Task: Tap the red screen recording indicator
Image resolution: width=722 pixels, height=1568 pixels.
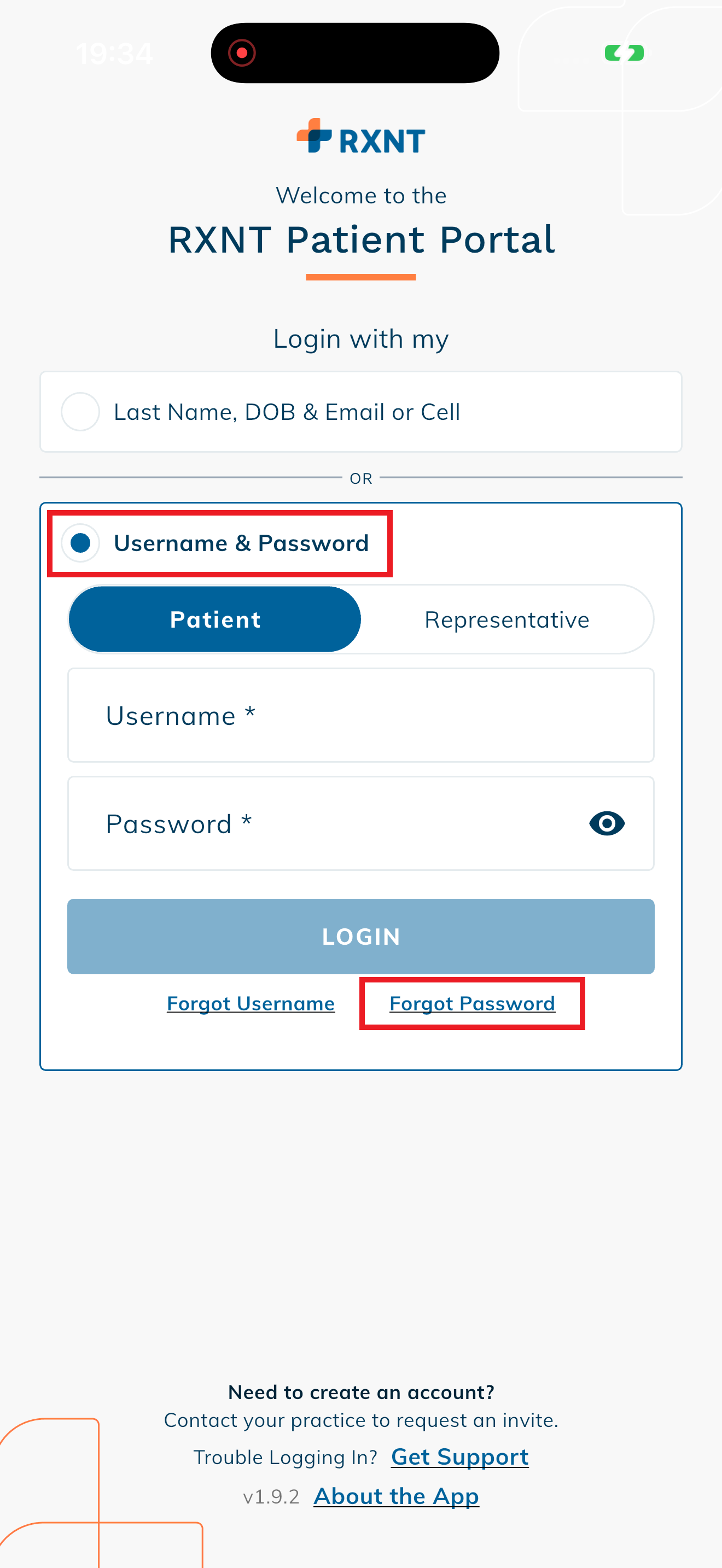Action: pos(242,53)
